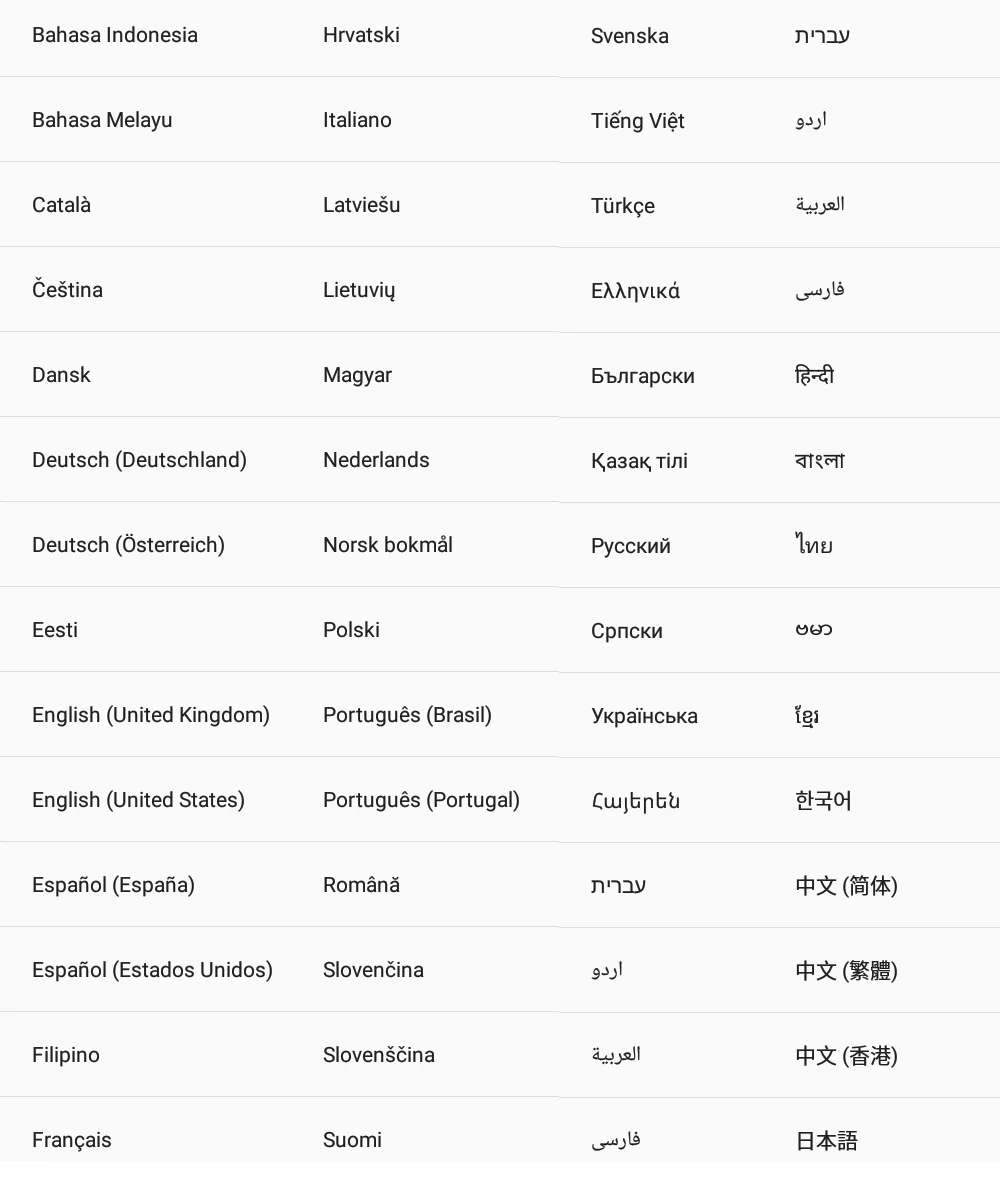Switch language to Italiano

coord(357,120)
